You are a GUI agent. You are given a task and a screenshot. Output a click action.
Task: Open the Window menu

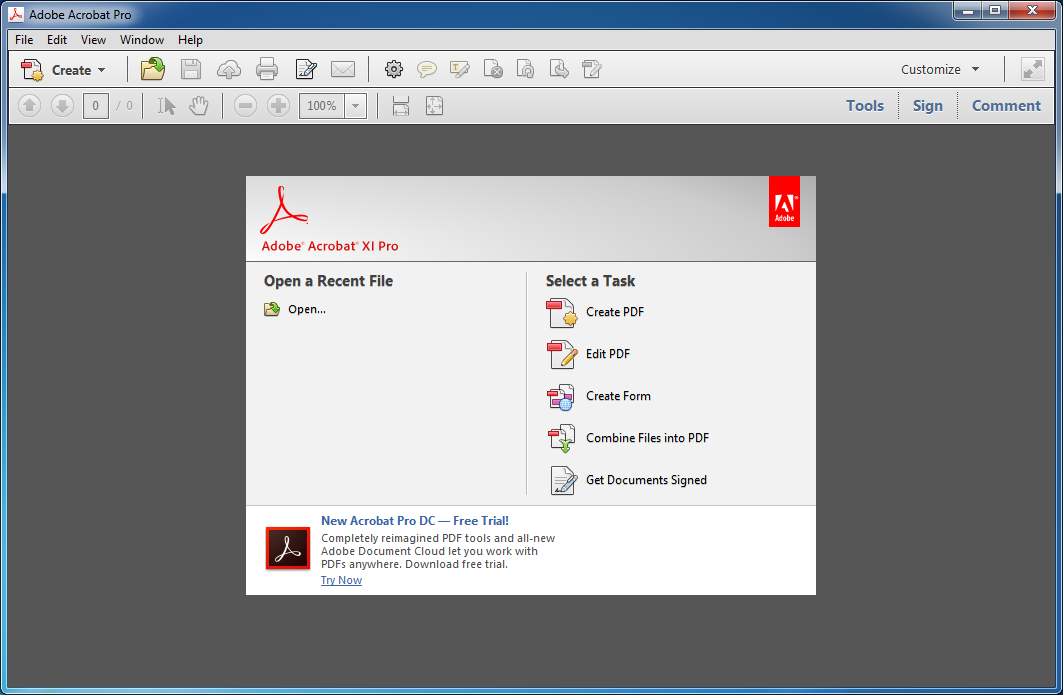142,40
